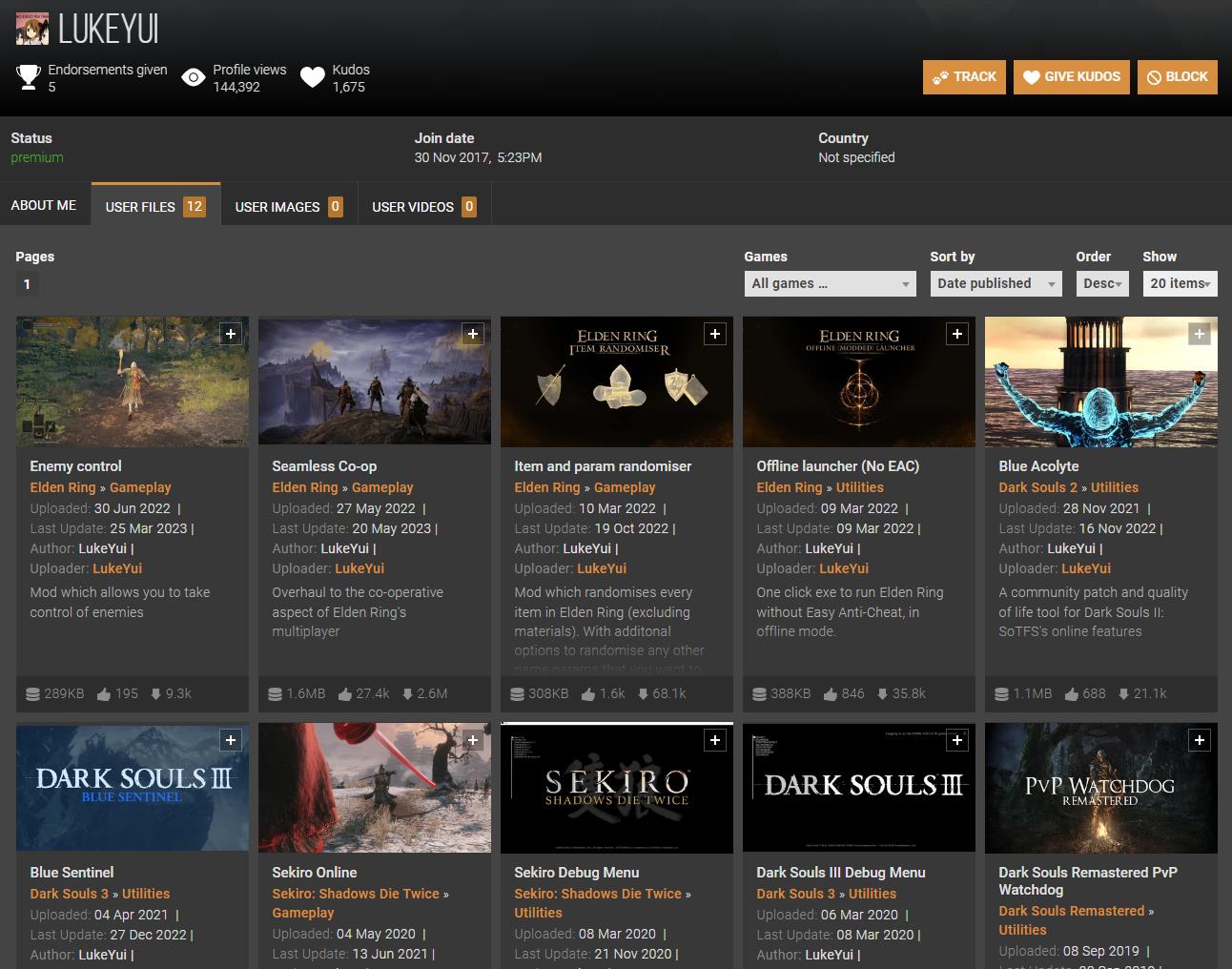
Task: Open the Sekiro Online mod title link
Action: click(315, 873)
